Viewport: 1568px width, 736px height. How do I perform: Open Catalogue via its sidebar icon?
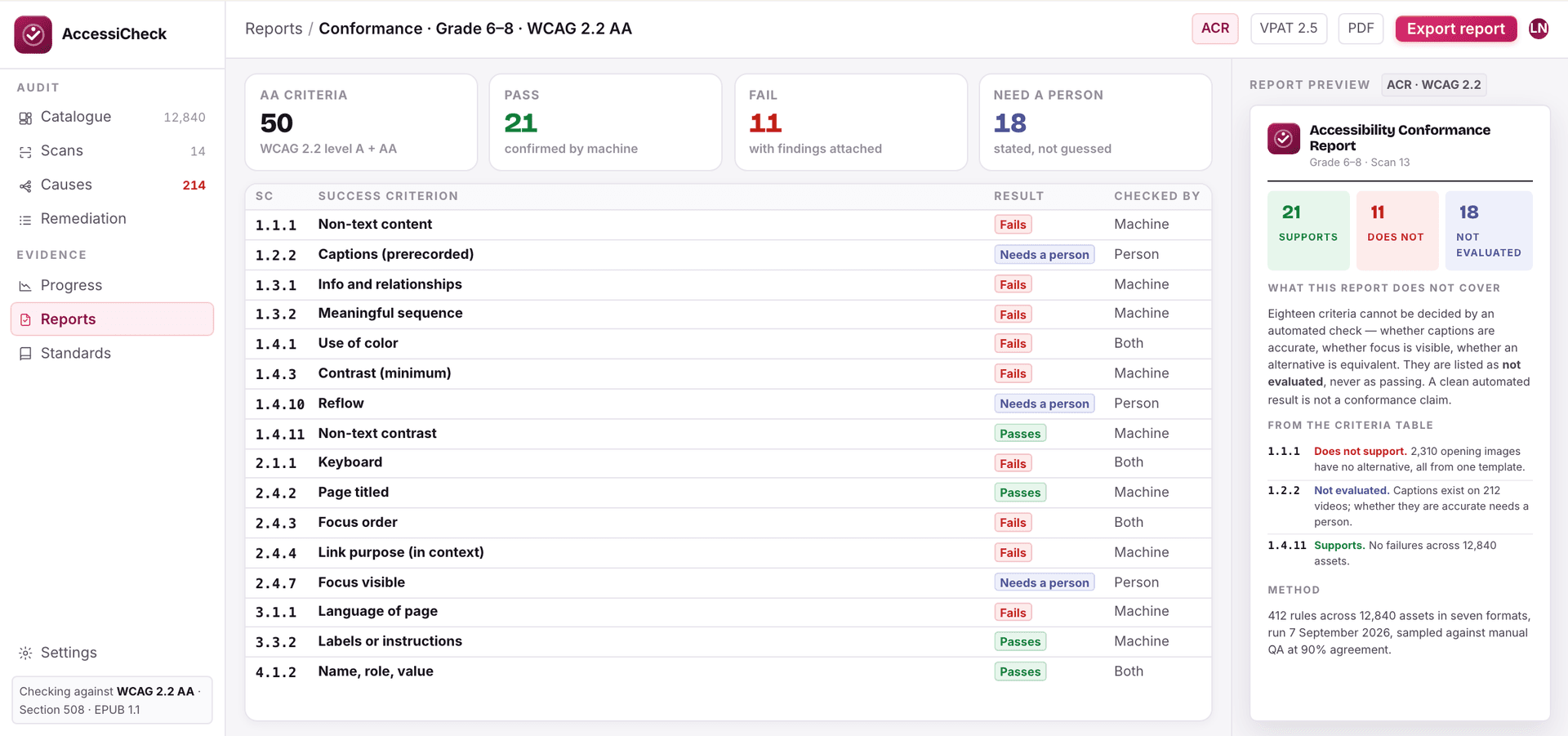click(x=25, y=118)
